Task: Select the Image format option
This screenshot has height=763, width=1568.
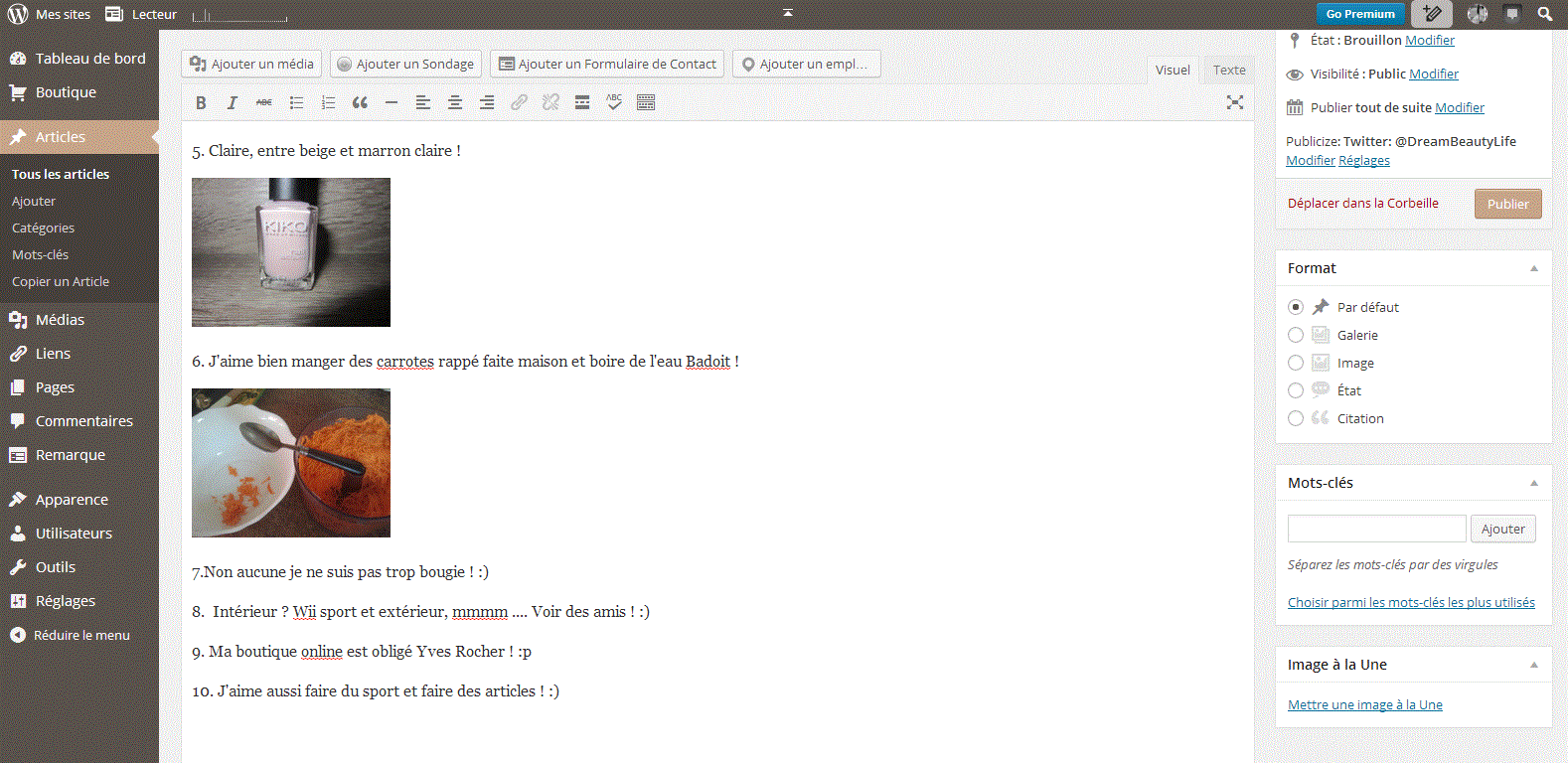Action: point(1296,363)
